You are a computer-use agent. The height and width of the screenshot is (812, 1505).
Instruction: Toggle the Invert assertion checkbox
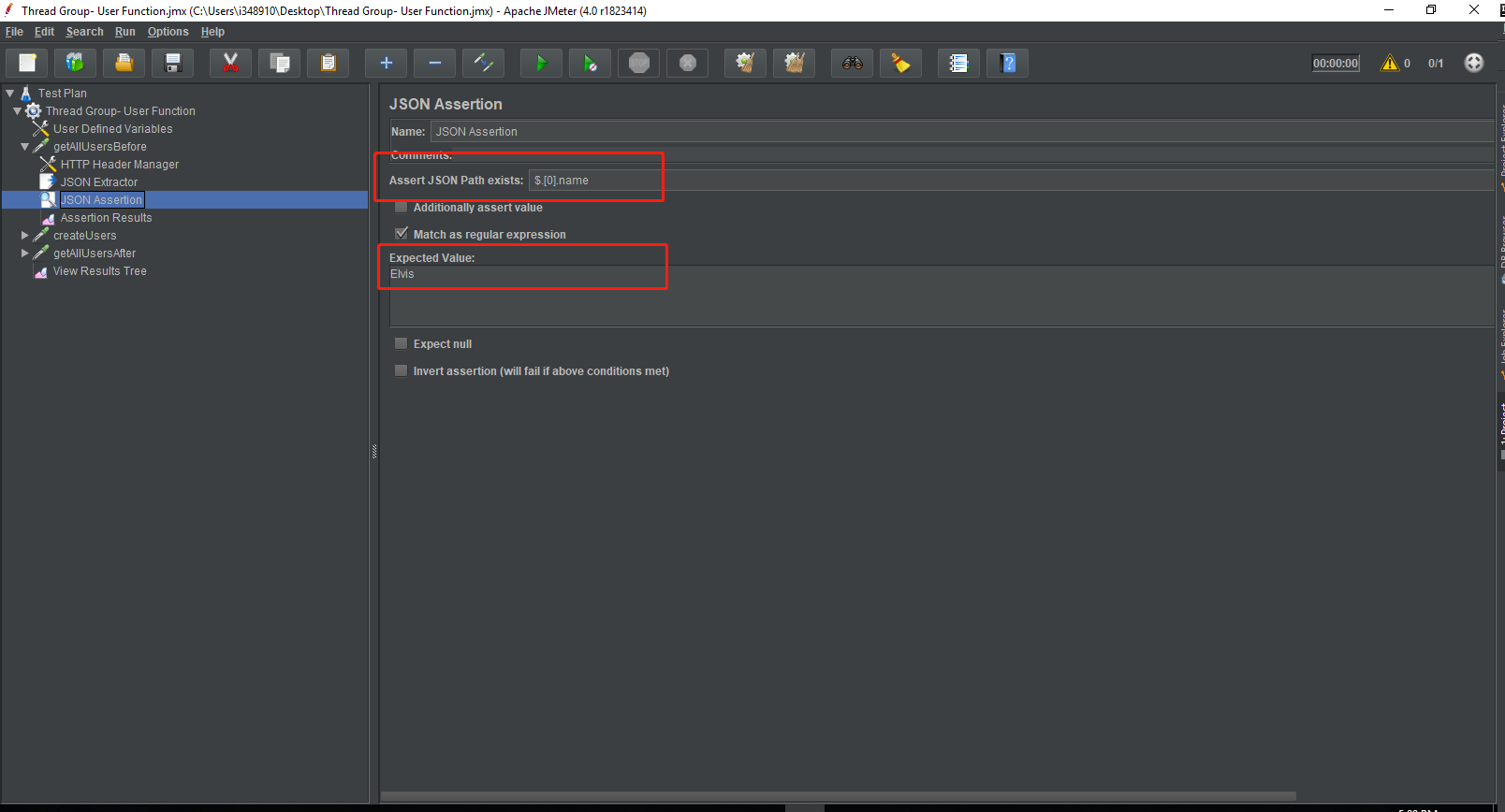tap(402, 370)
